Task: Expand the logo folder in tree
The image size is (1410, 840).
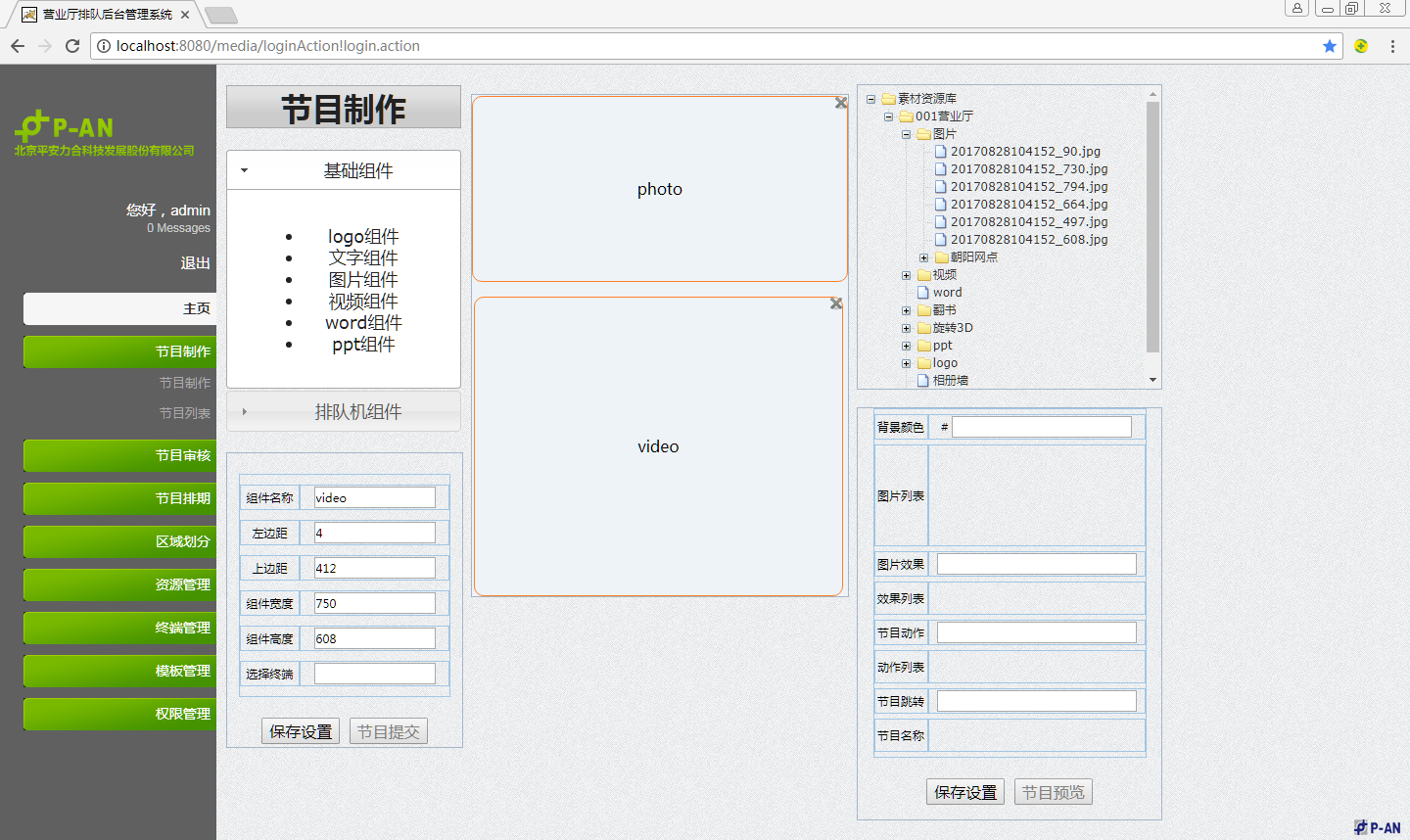Action: [906, 363]
